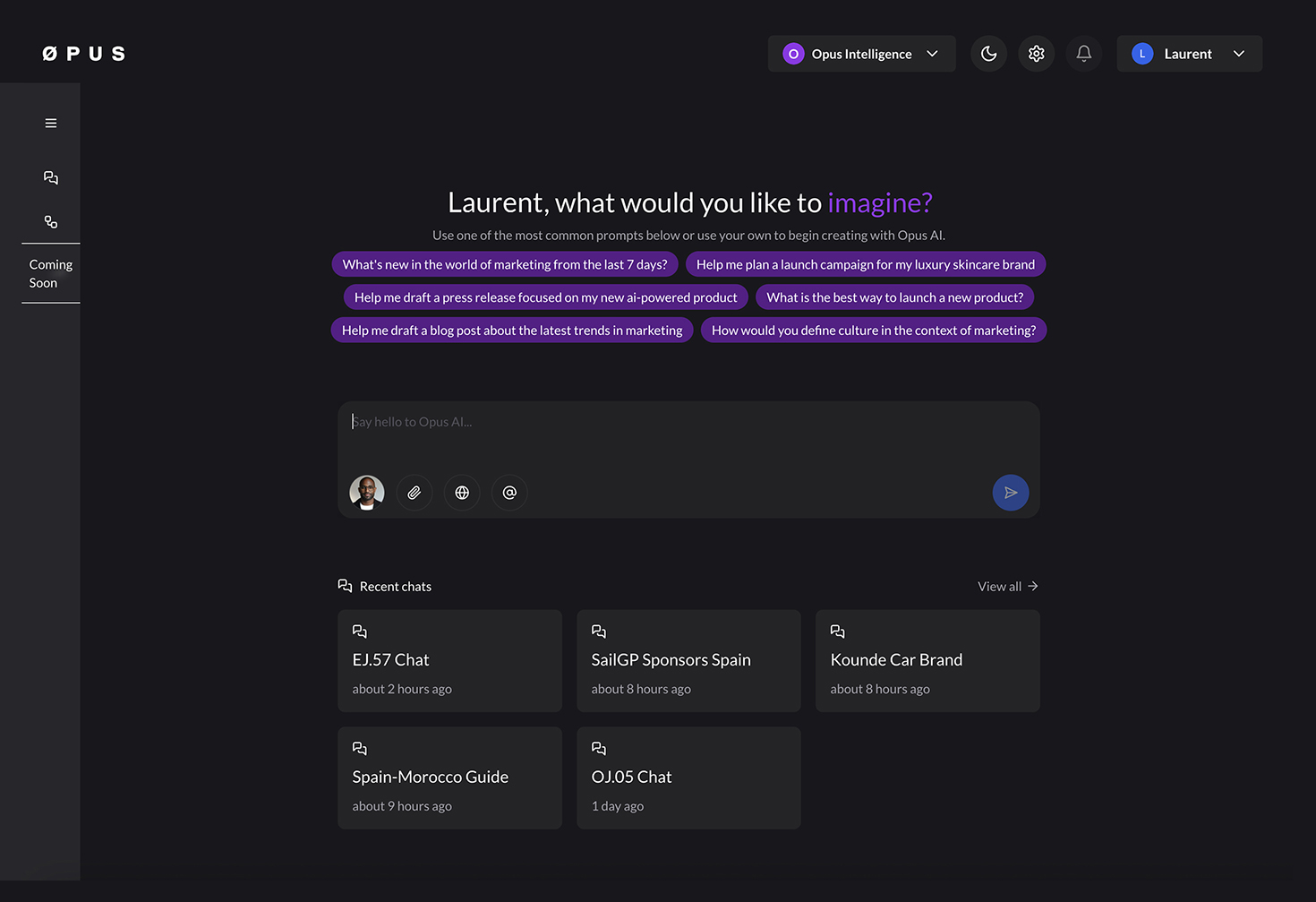Image resolution: width=1316 pixels, height=902 pixels.
Task: Click chat icon on Spain-Morocco Guide card
Action: 360,749
